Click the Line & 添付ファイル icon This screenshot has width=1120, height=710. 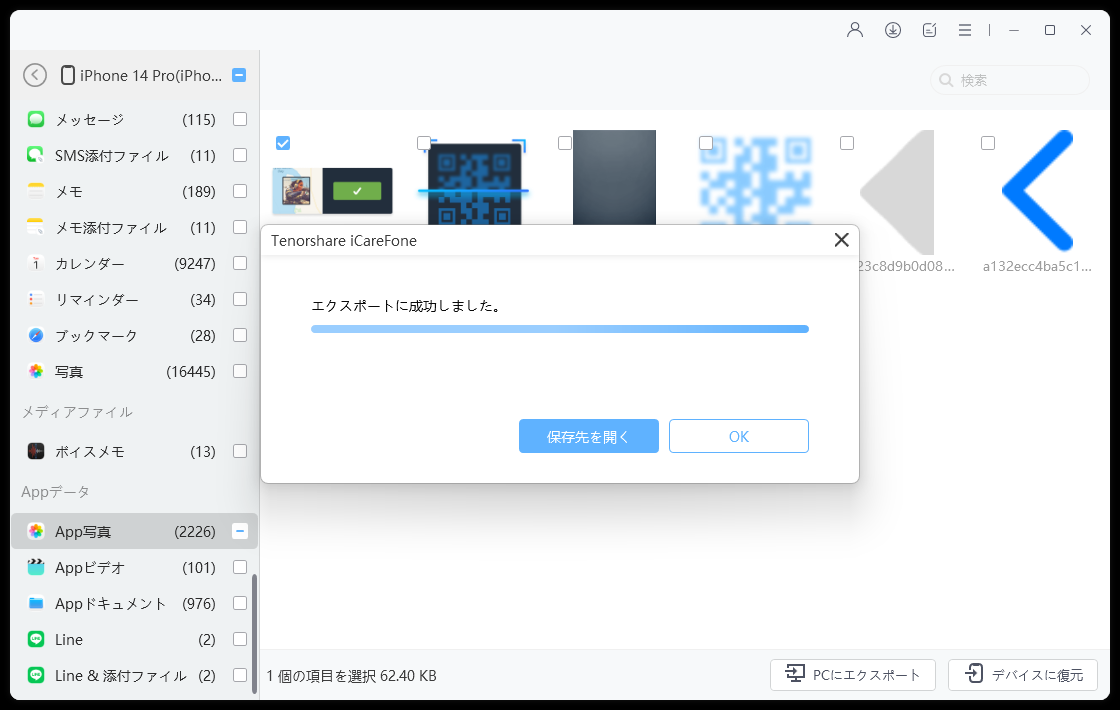coord(36,675)
